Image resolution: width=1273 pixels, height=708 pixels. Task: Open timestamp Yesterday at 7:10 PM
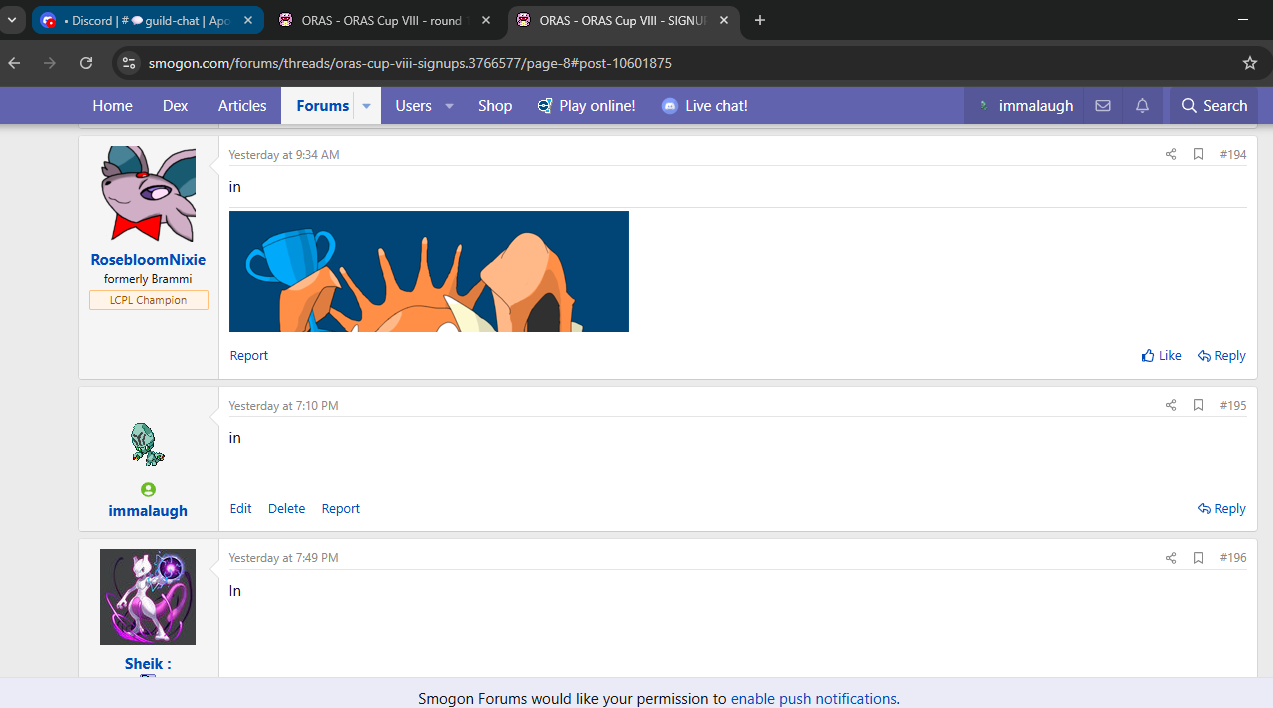pyautogui.click(x=283, y=406)
